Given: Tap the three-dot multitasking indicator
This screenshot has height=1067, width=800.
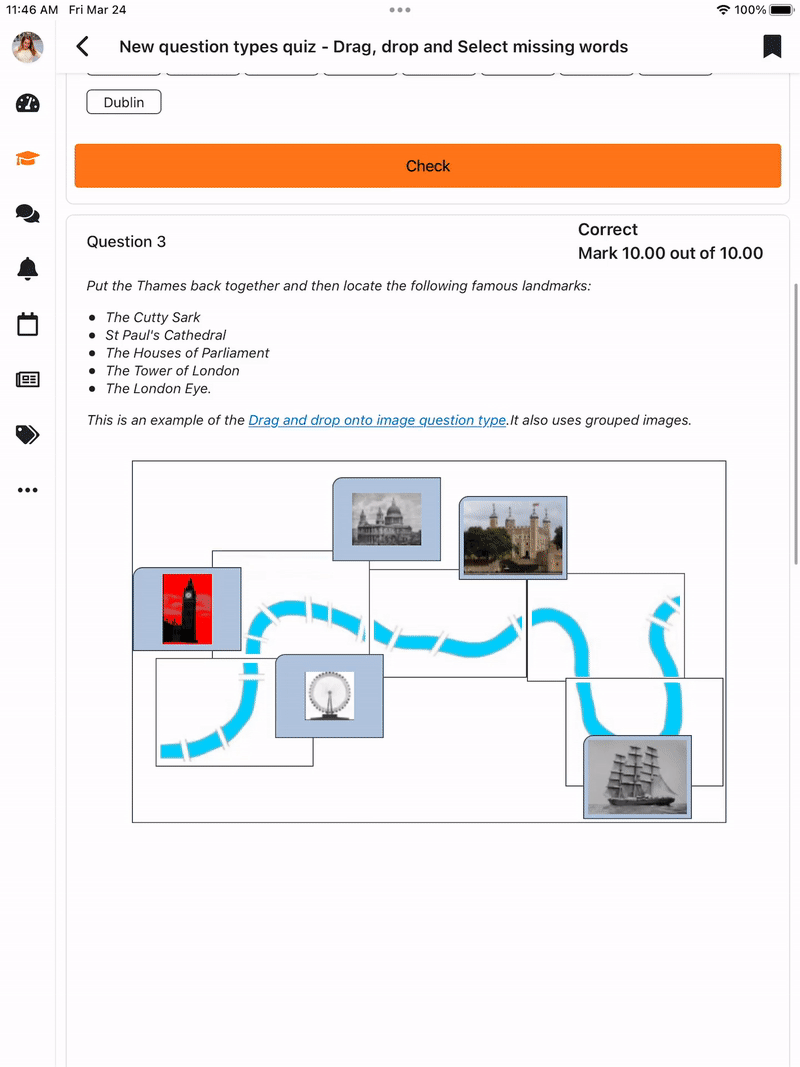Looking at the screenshot, I should pos(400,10).
